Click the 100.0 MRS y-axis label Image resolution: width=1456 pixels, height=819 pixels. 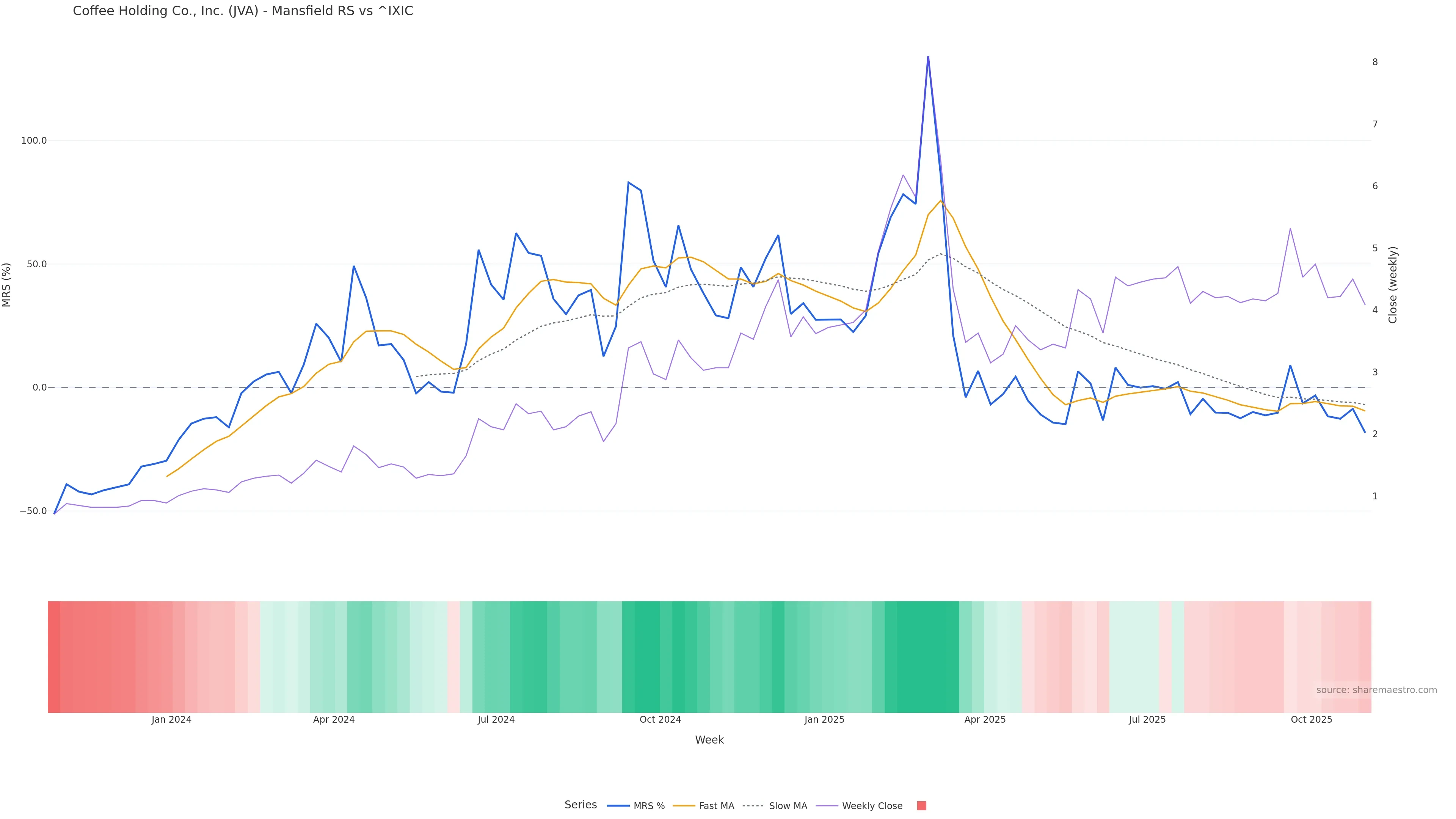click(x=33, y=141)
